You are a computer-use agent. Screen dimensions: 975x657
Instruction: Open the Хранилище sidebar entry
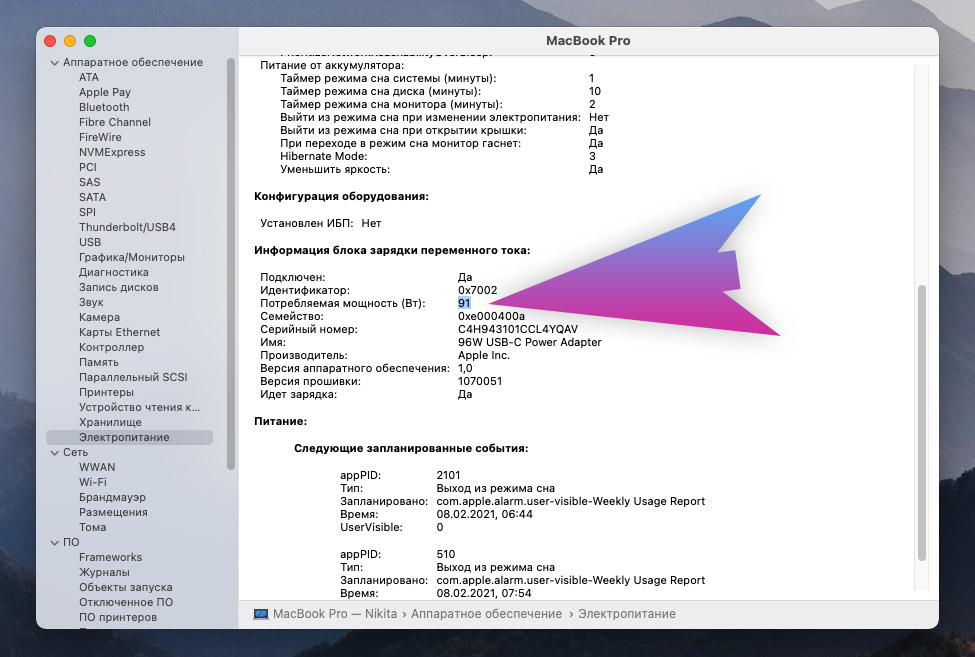tap(108, 422)
